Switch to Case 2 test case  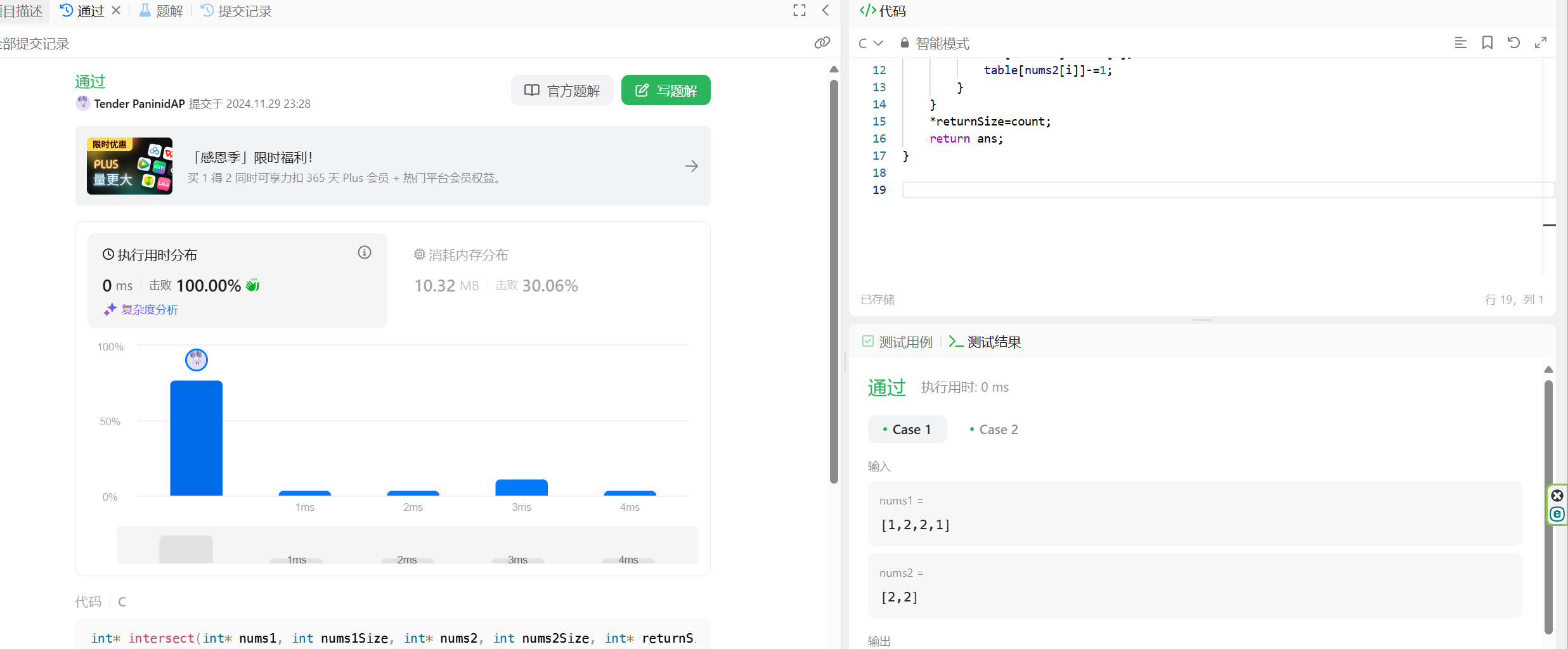pos(994,429)
